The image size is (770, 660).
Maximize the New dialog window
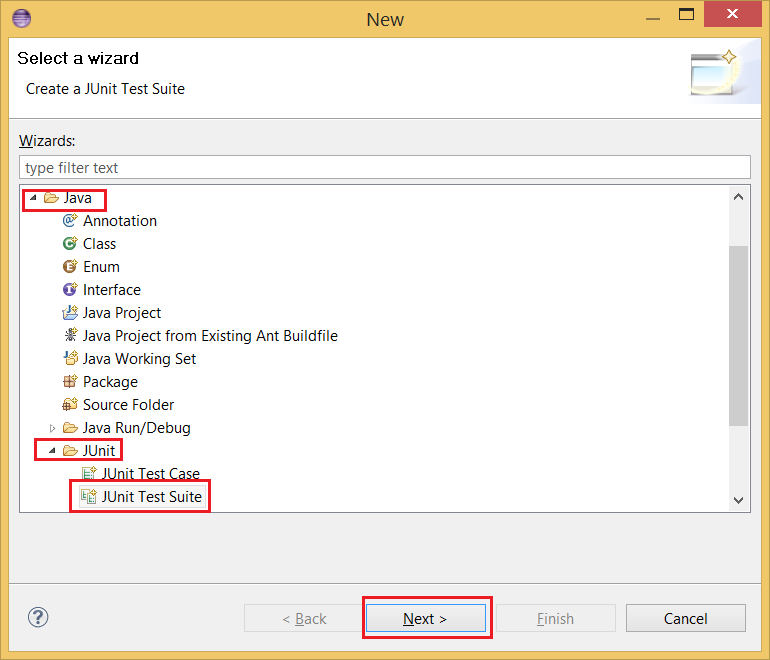tap(687, 14)
